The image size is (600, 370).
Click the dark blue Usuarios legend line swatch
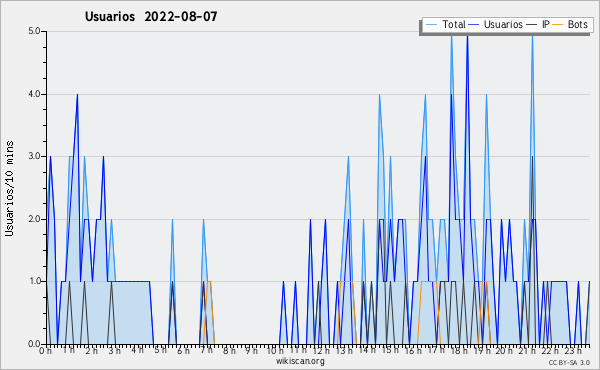point(474,25)
